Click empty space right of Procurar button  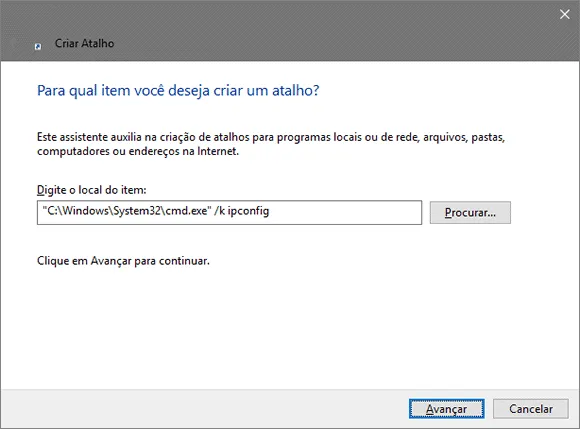coord(544,213)
